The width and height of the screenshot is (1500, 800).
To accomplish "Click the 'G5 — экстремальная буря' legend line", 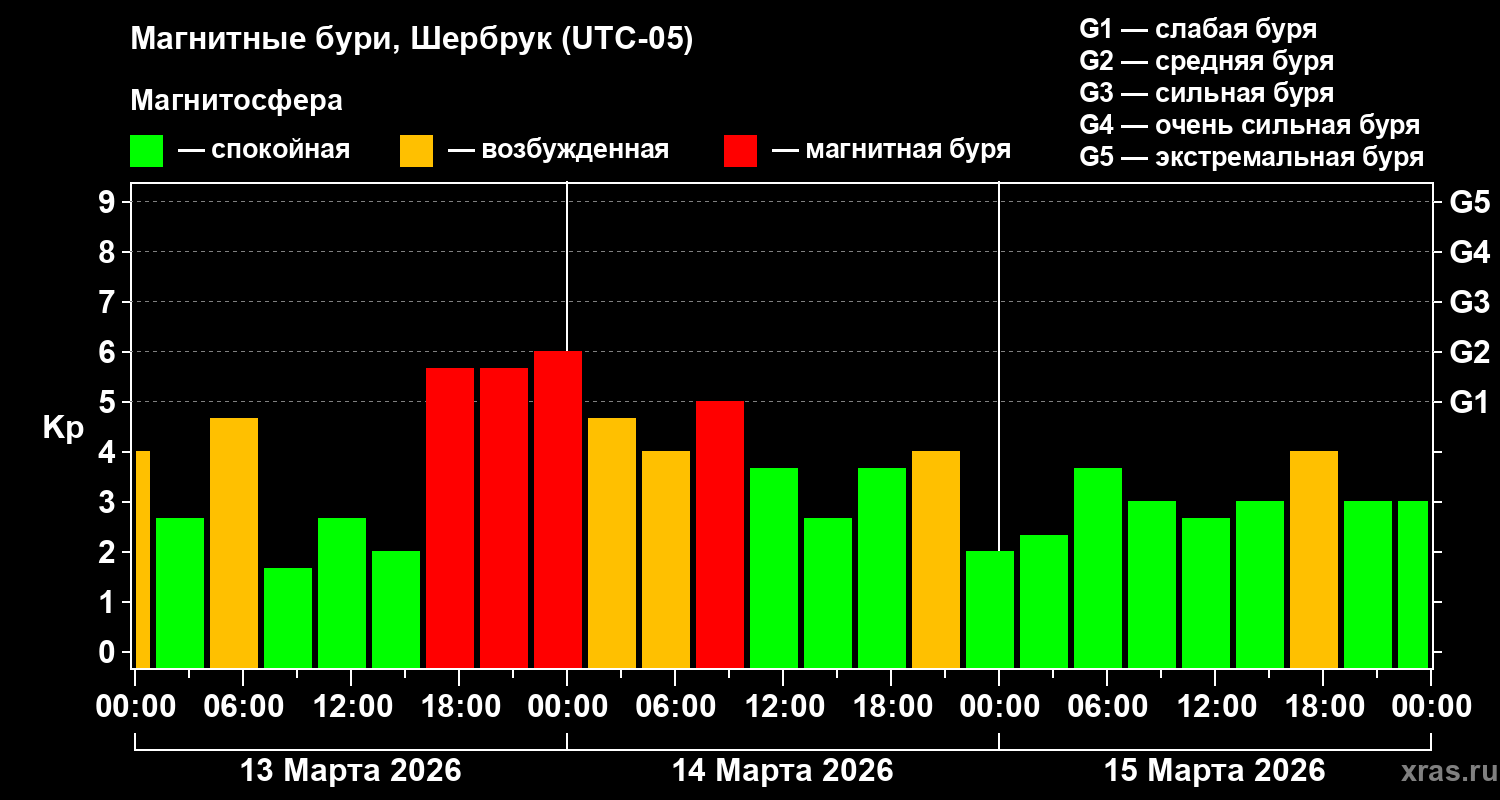I will click(1251, 158).
